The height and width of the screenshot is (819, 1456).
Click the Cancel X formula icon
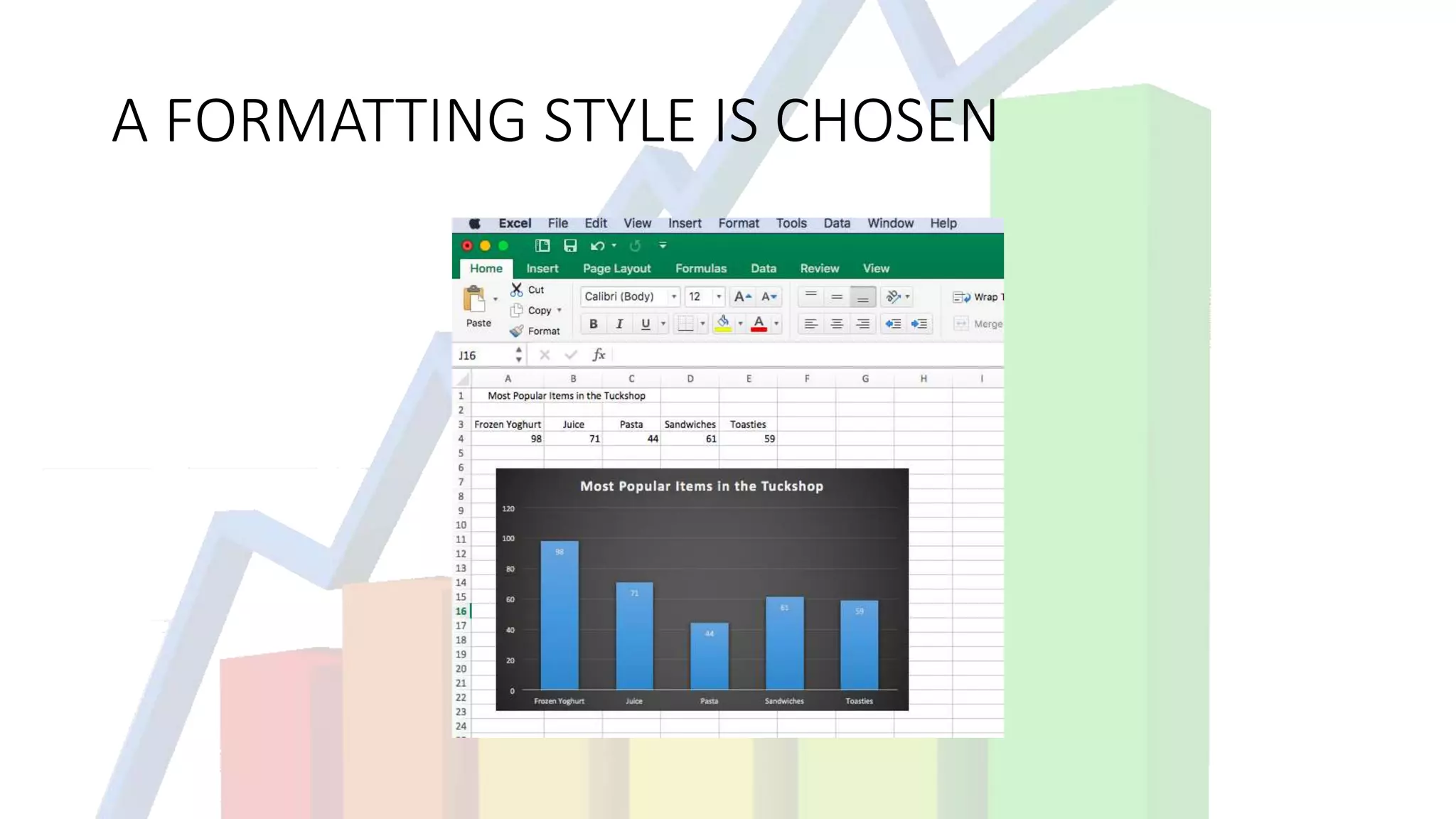545,355
